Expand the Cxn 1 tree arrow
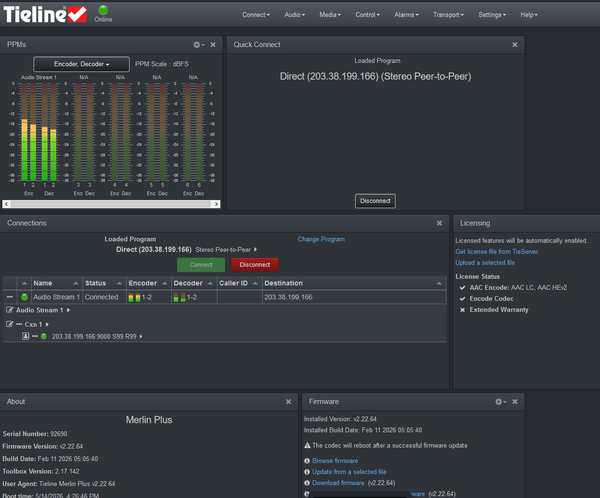 click(47, 324)
